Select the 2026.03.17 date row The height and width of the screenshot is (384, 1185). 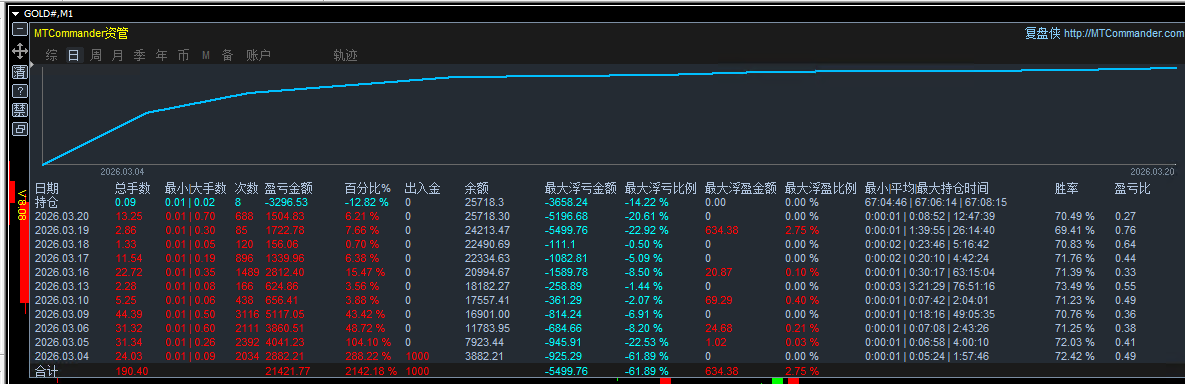coord(63,258)
